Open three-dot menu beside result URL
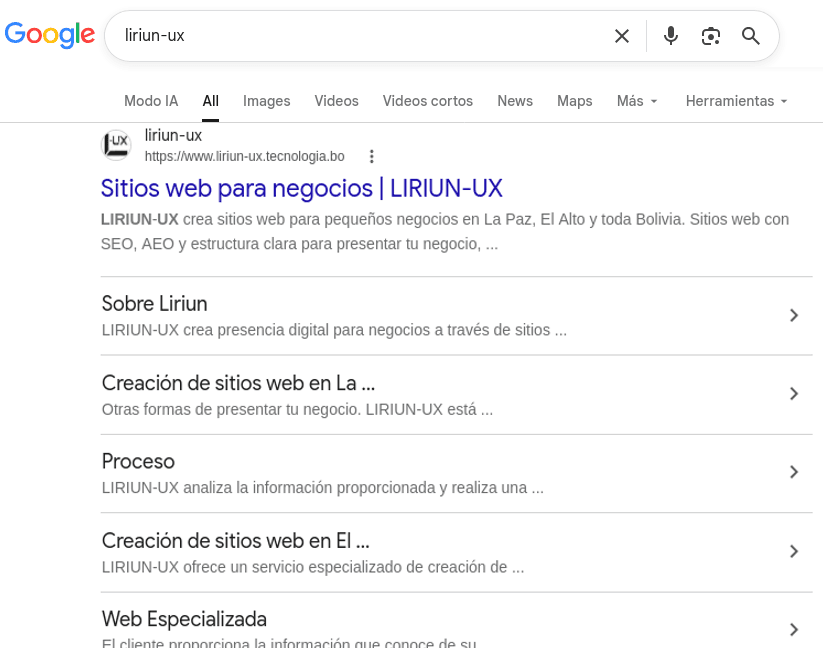 [x=372, y=156]
